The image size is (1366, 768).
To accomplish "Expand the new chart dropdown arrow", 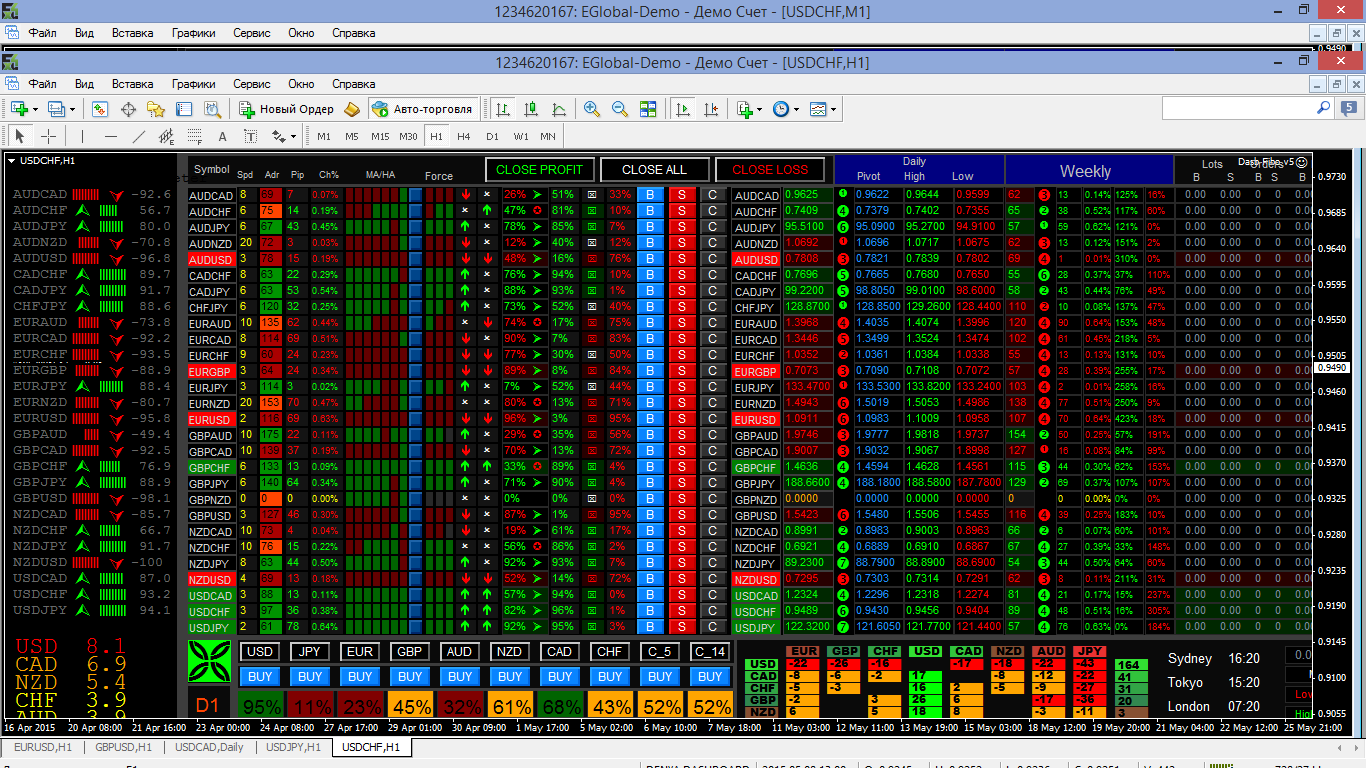I will pyautogui.click(x=35, y=109).
